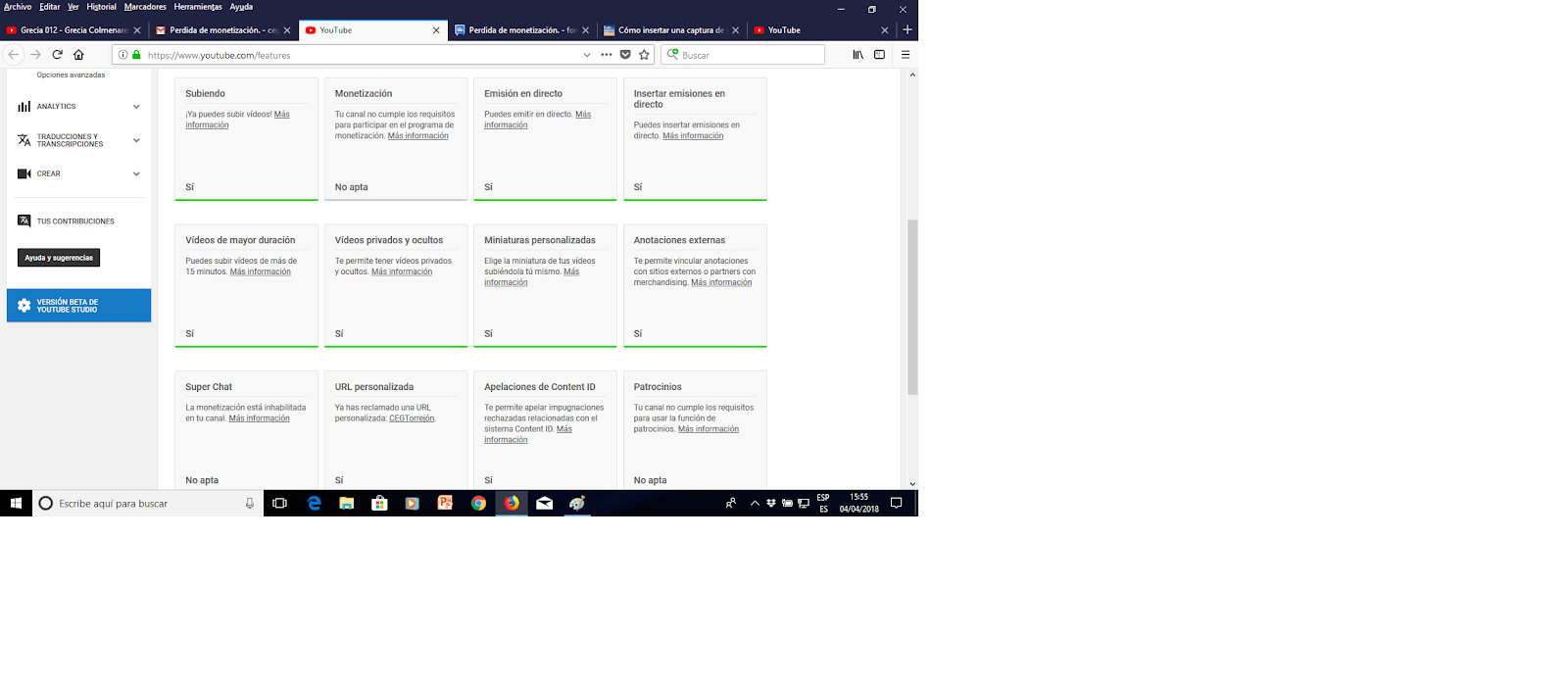Click the Traducciones y transcripciones icon
Screen dimensions: 1568x686
coord(24,140)
